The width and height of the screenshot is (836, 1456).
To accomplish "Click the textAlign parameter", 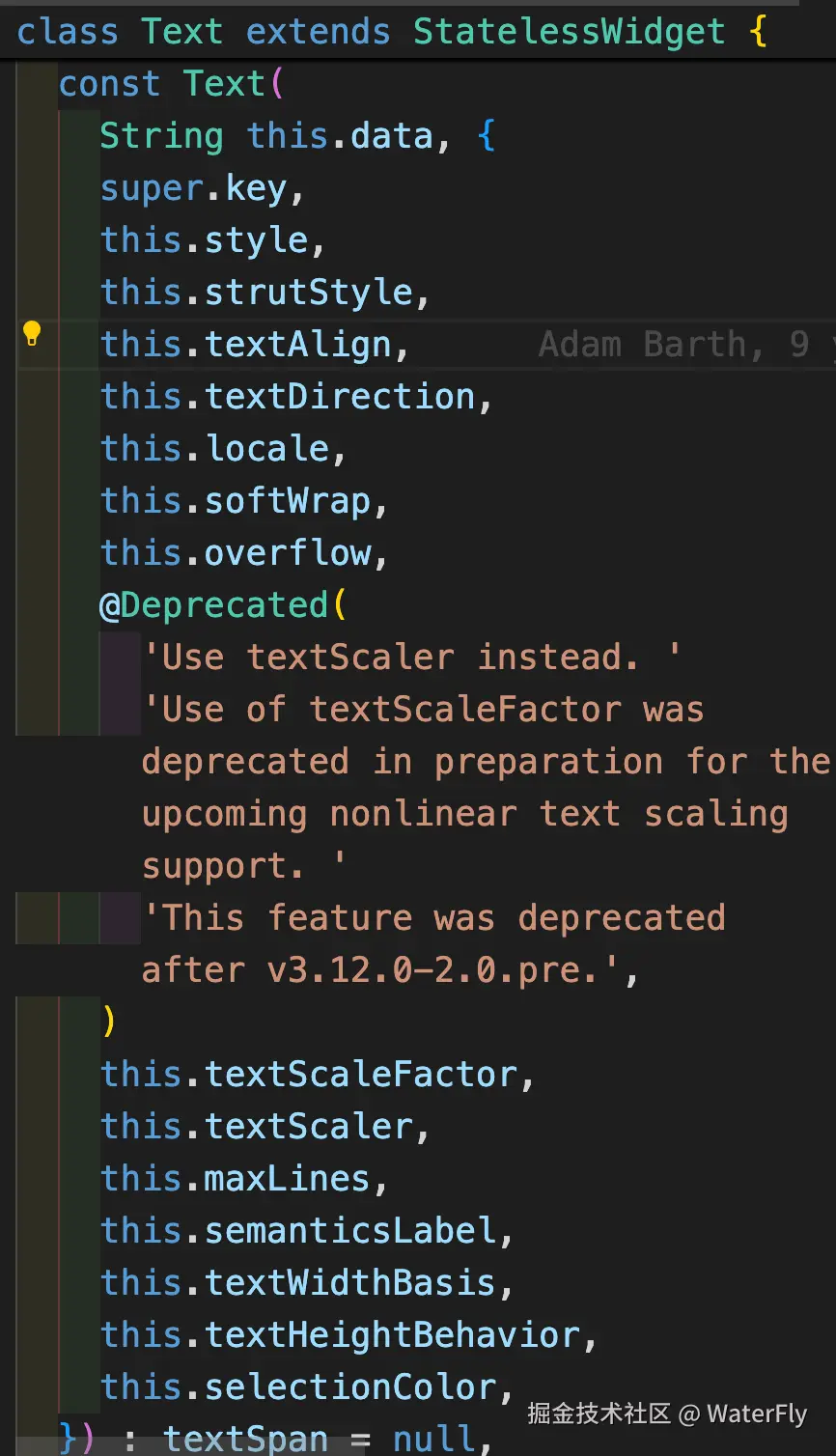I will coord(297,345).
